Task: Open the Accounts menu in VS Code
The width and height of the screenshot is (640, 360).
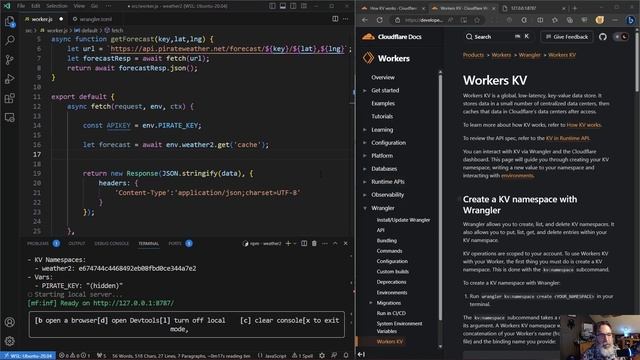Action: pyautogui.click(x=9, y=322)
